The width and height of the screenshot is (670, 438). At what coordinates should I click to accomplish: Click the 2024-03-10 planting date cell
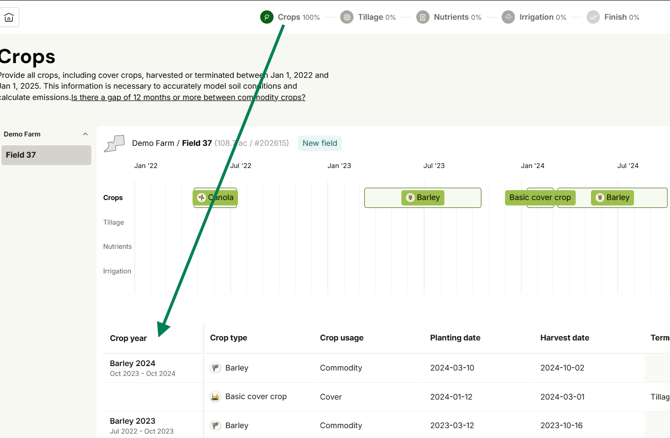point(452,368)
